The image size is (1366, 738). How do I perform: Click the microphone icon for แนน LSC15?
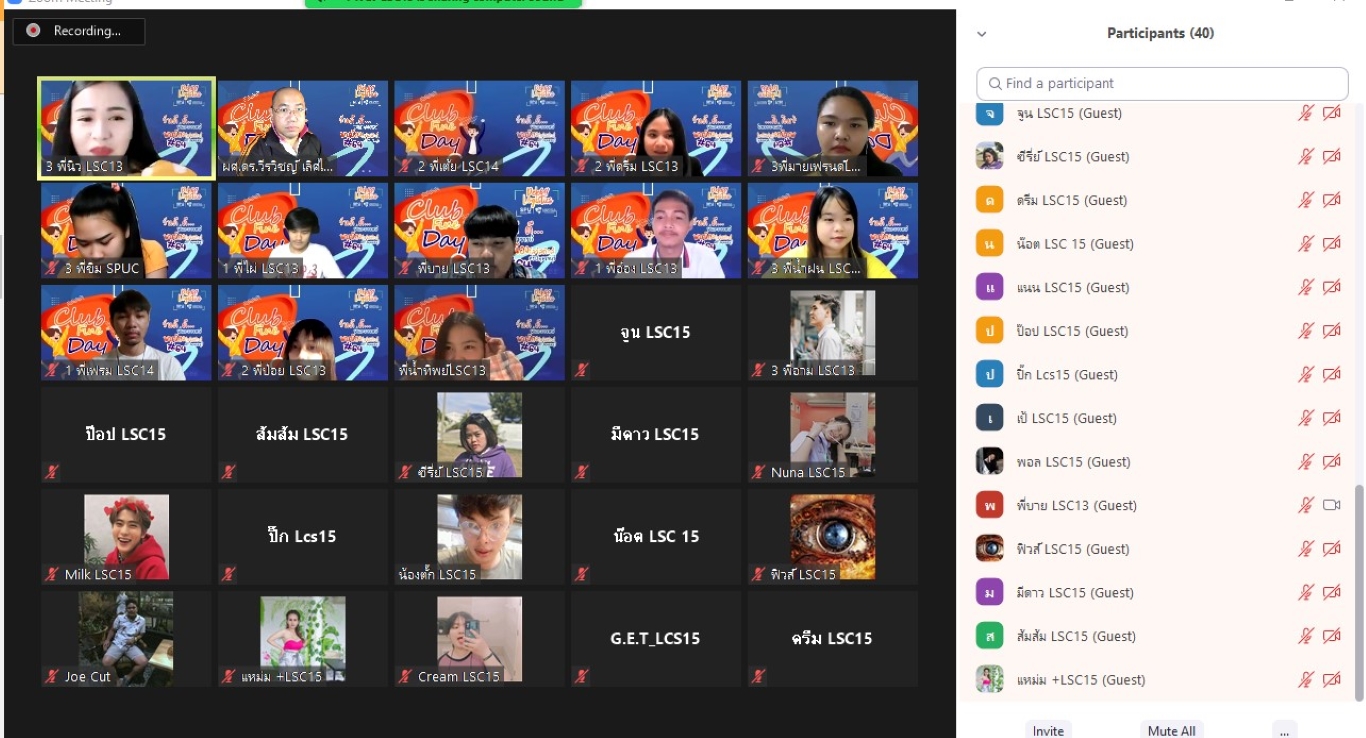click(x=1305, y=287)
